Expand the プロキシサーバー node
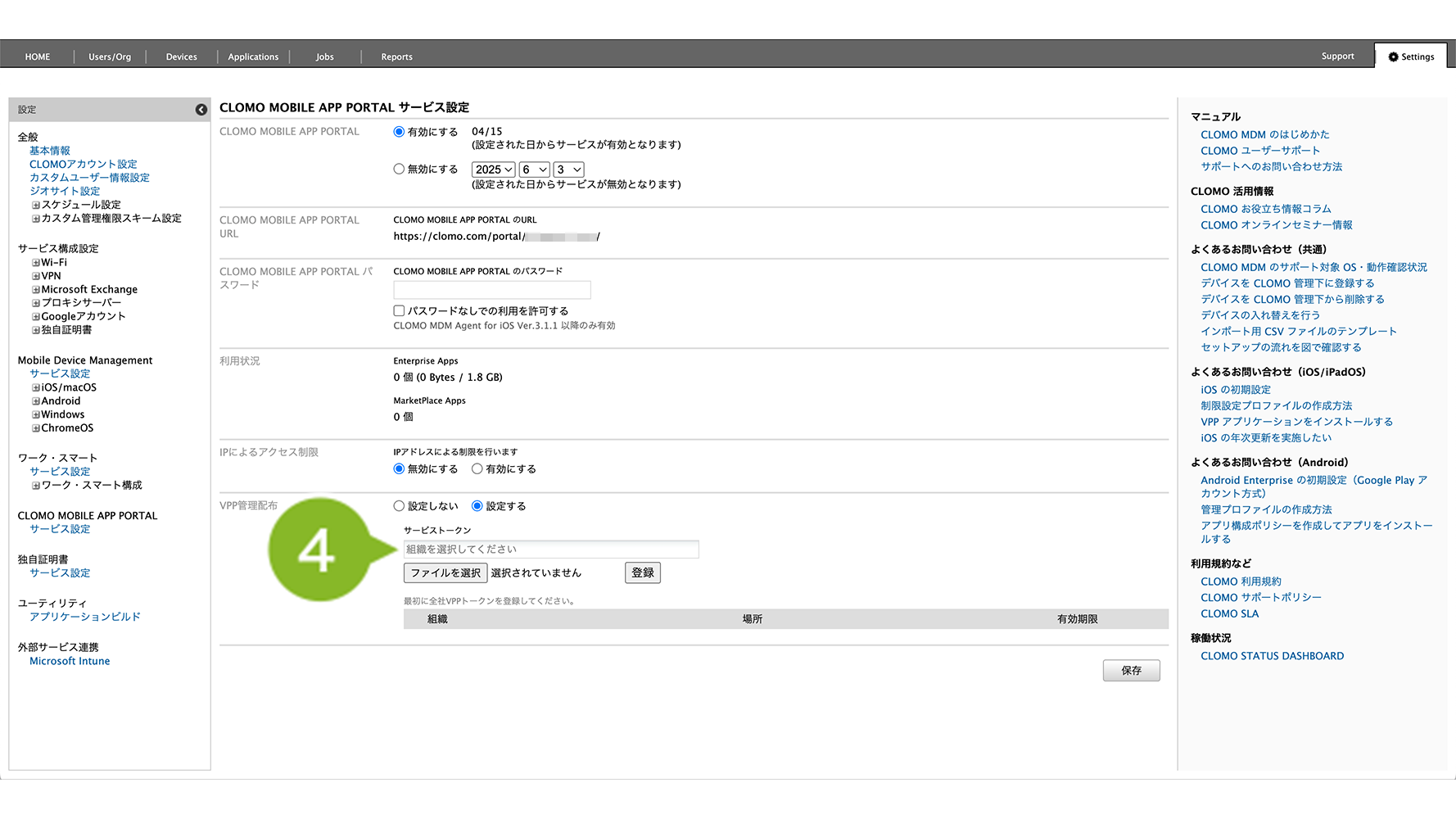Image resolution: width=1456 pixels, height=819 pixels. click(36, 303)
